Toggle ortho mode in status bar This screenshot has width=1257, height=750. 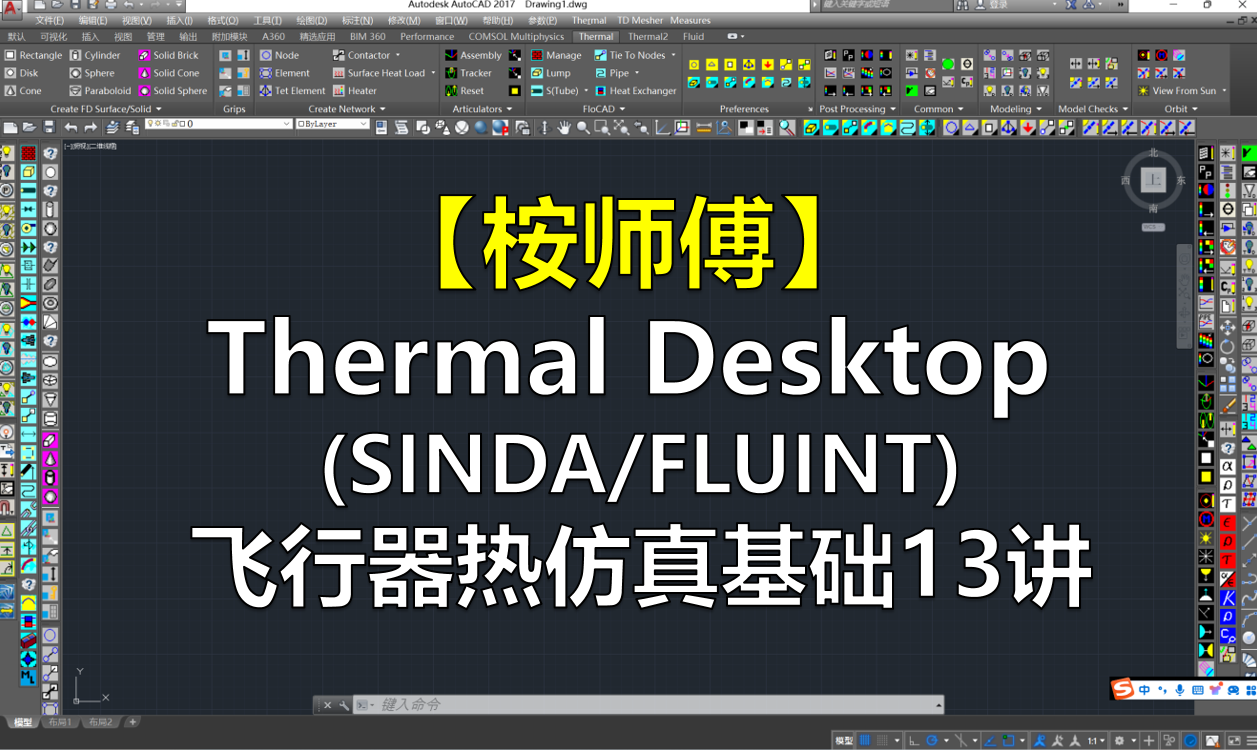click(x=914, y=741)
